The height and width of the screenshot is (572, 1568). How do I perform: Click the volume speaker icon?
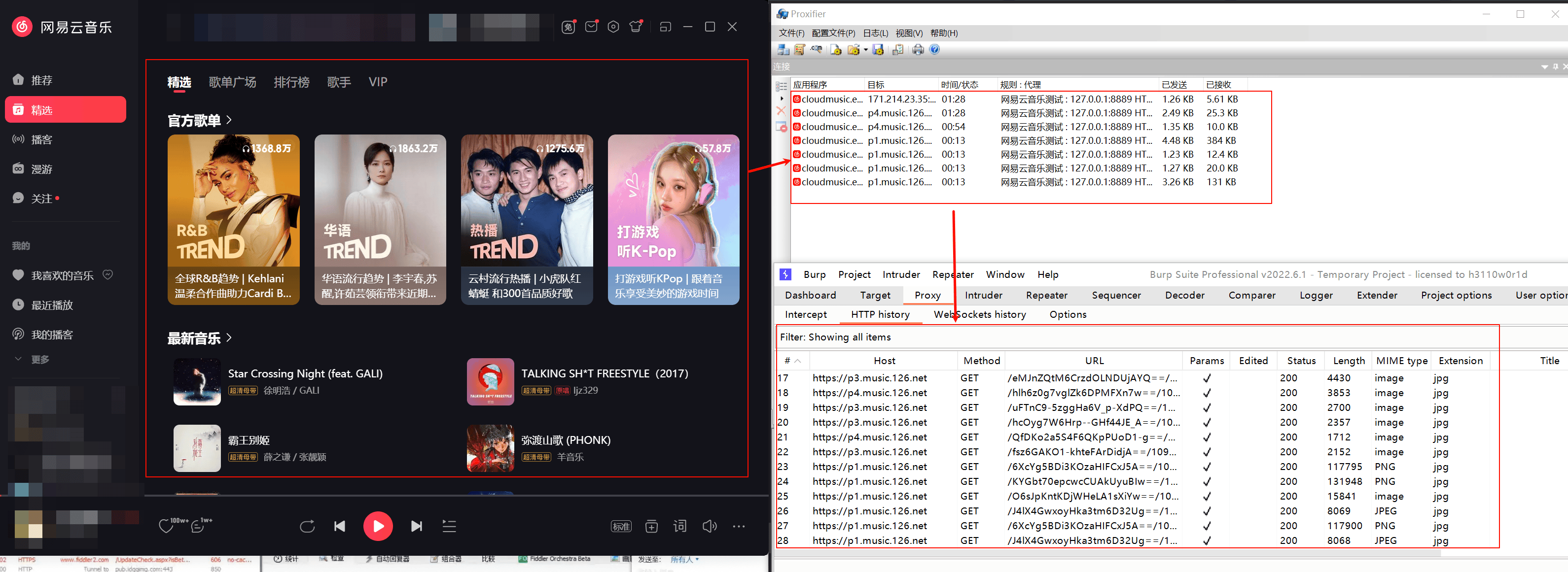pos(709,526)
